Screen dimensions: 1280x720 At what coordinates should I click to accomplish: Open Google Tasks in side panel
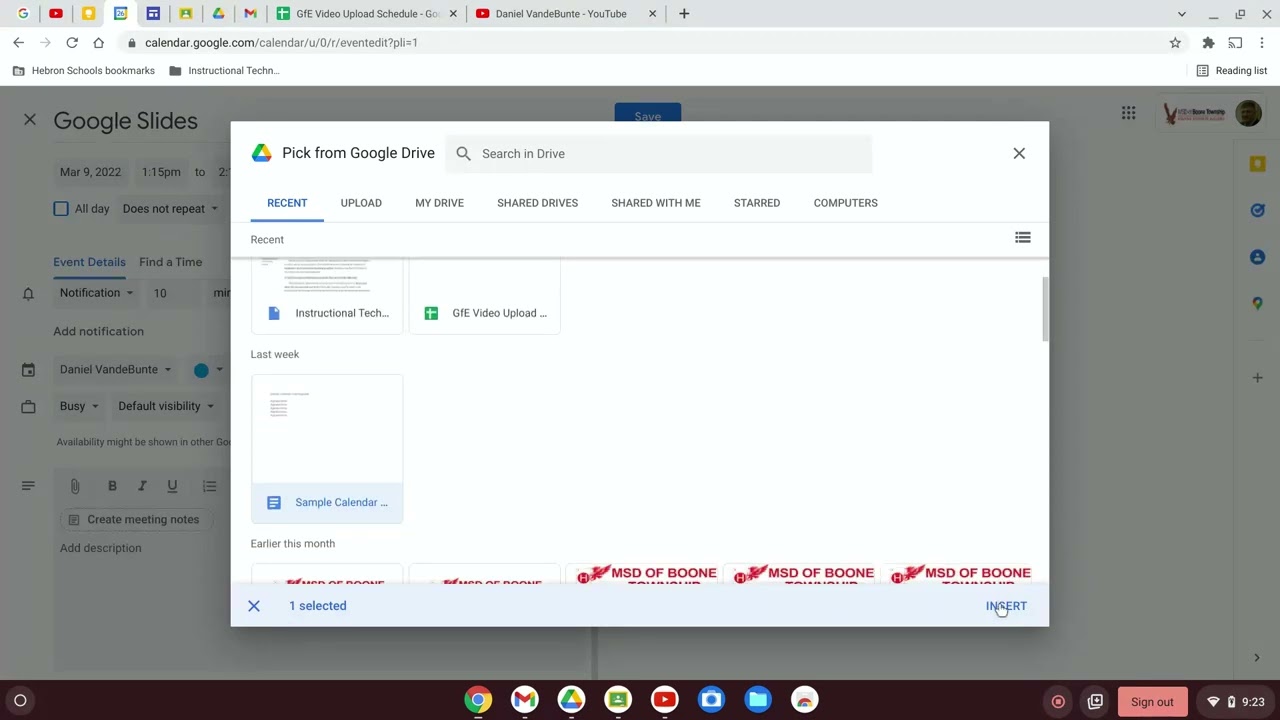tap(1257, 210)
